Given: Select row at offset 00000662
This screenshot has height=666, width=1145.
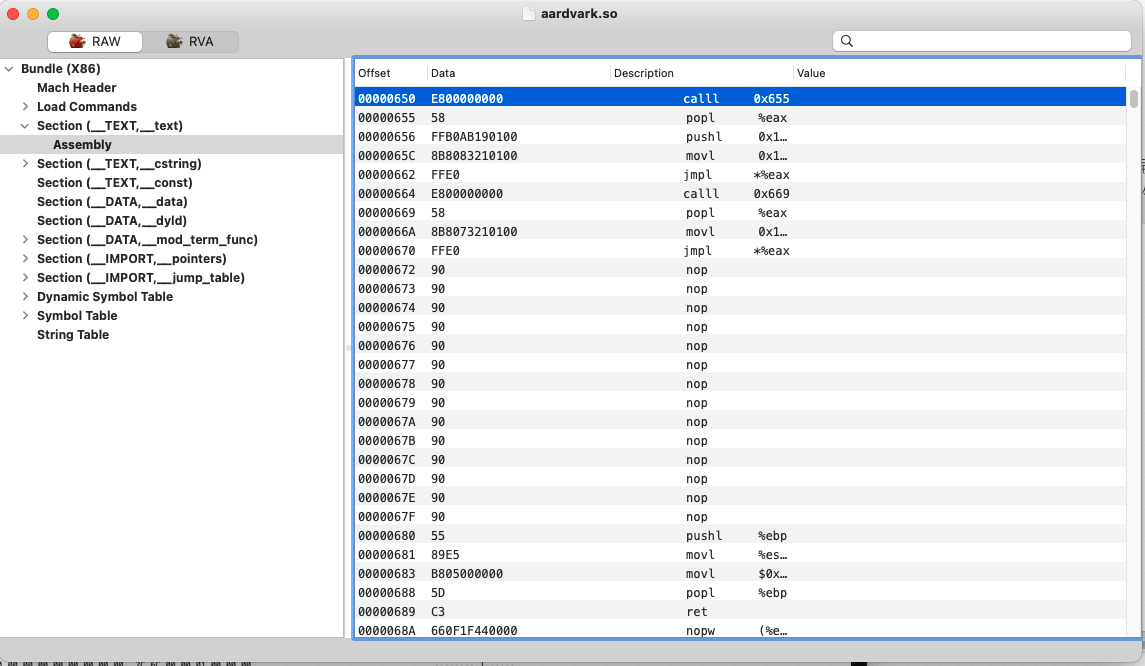Looking at the screenshot, I should [740, 175].
